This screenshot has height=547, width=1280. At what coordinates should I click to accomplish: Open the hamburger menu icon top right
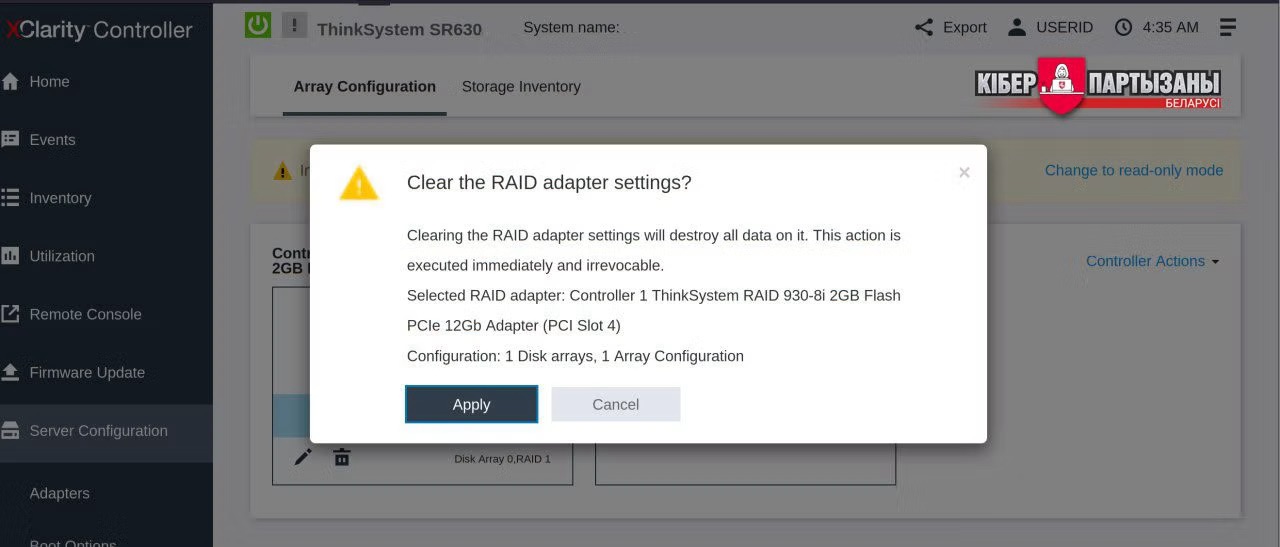click(x=1228, y=28)
